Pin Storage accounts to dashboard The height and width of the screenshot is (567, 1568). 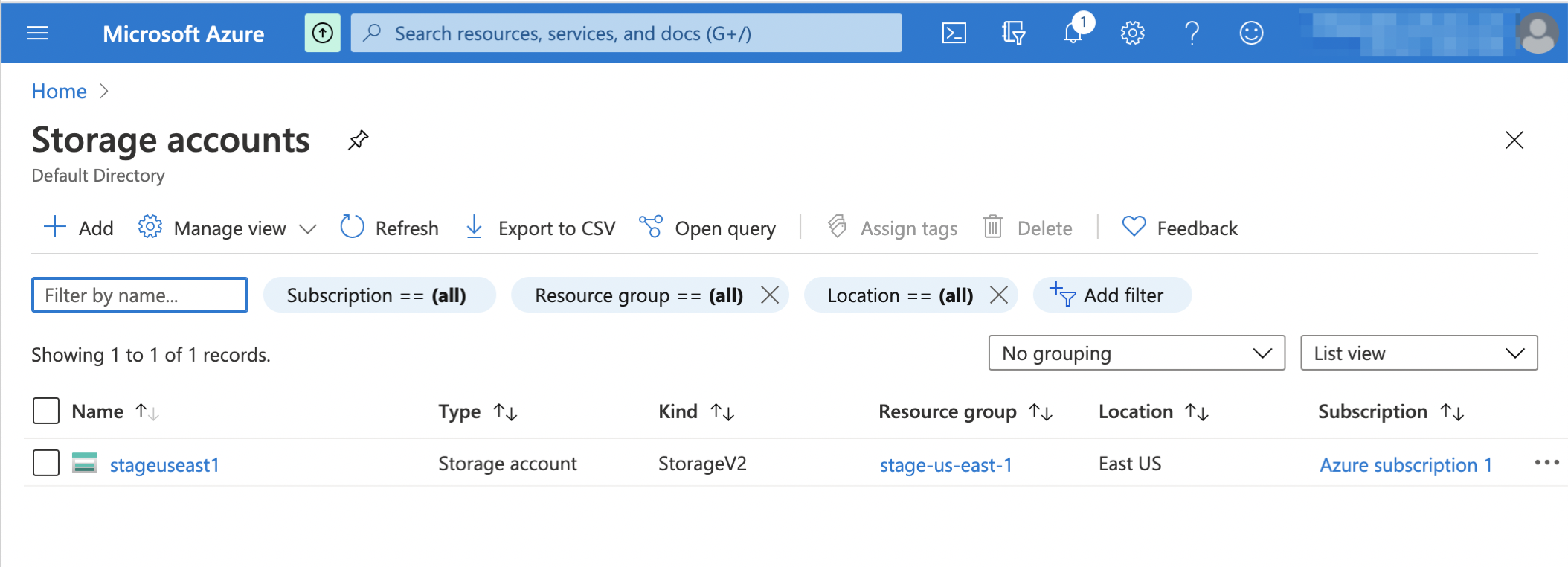358,140
